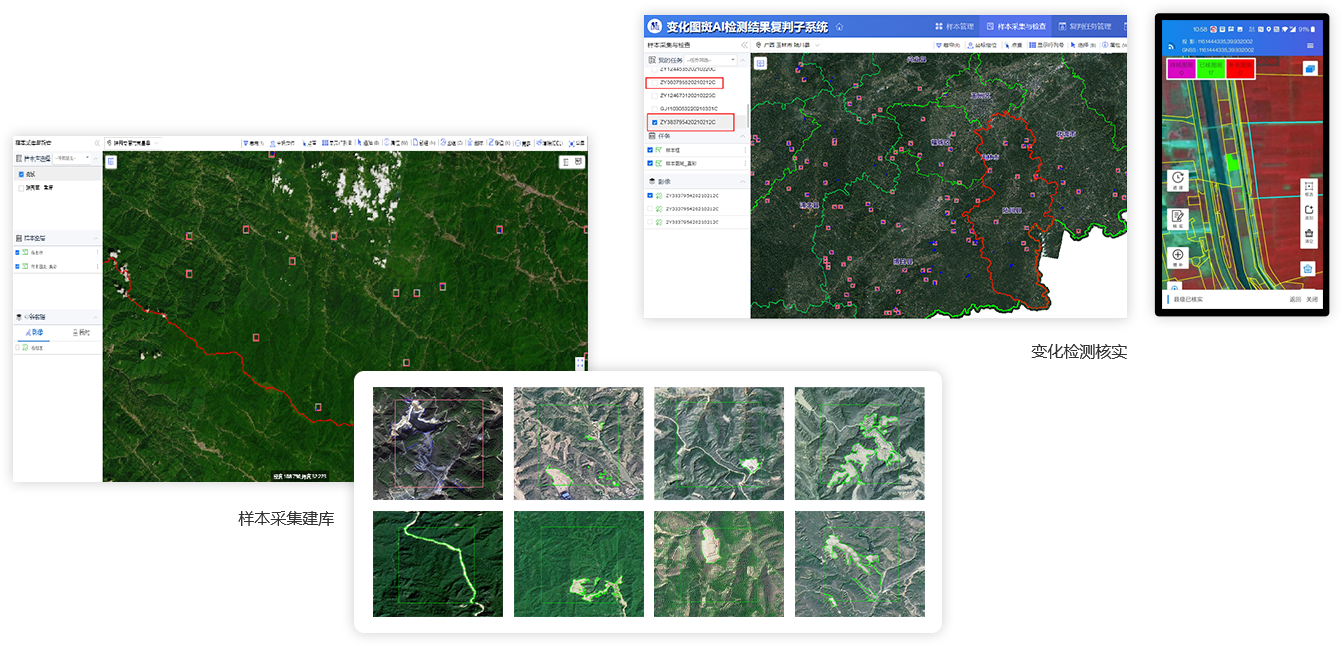
Task: Open the 任务筛选 dropdown in task panel
Action: [x=710, y=60]
